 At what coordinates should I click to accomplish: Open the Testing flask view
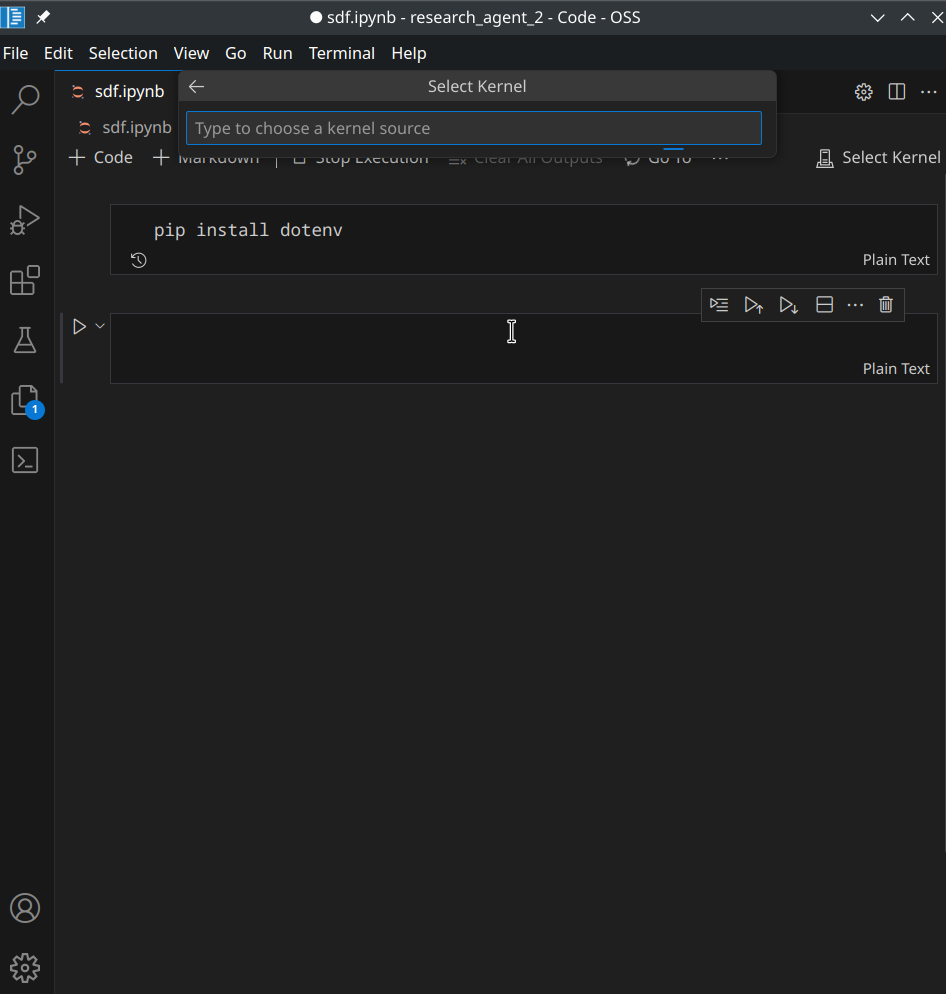[25, 340]
